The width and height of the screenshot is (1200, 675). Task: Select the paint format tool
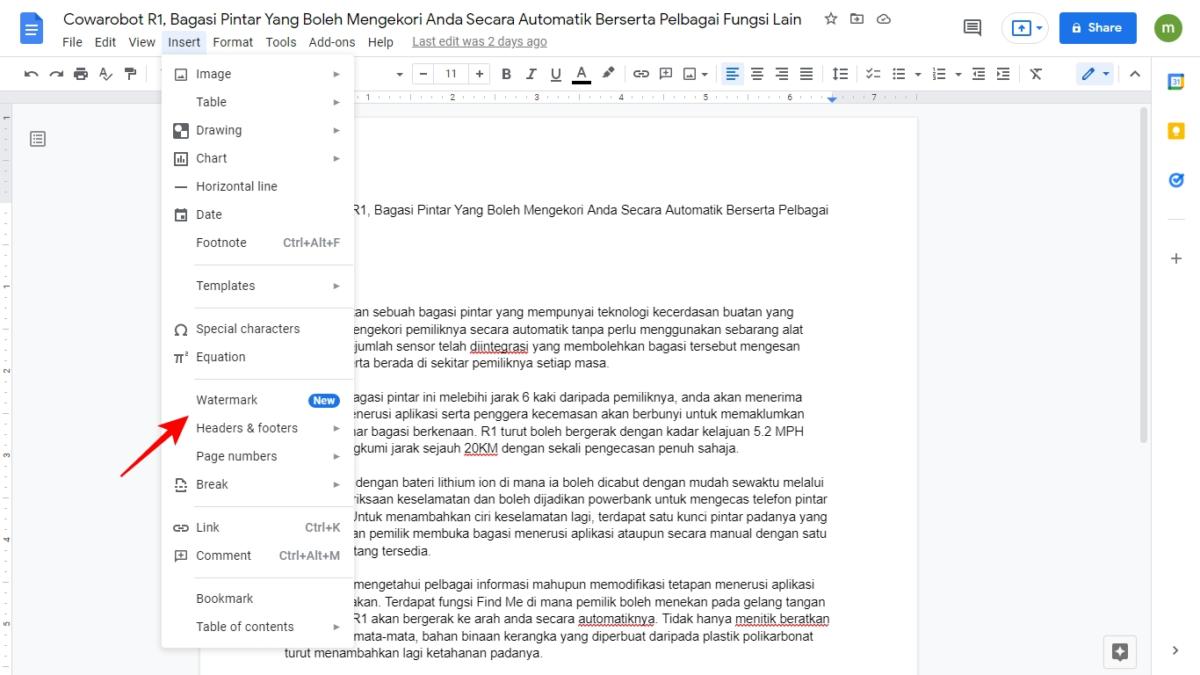point(131,74)
